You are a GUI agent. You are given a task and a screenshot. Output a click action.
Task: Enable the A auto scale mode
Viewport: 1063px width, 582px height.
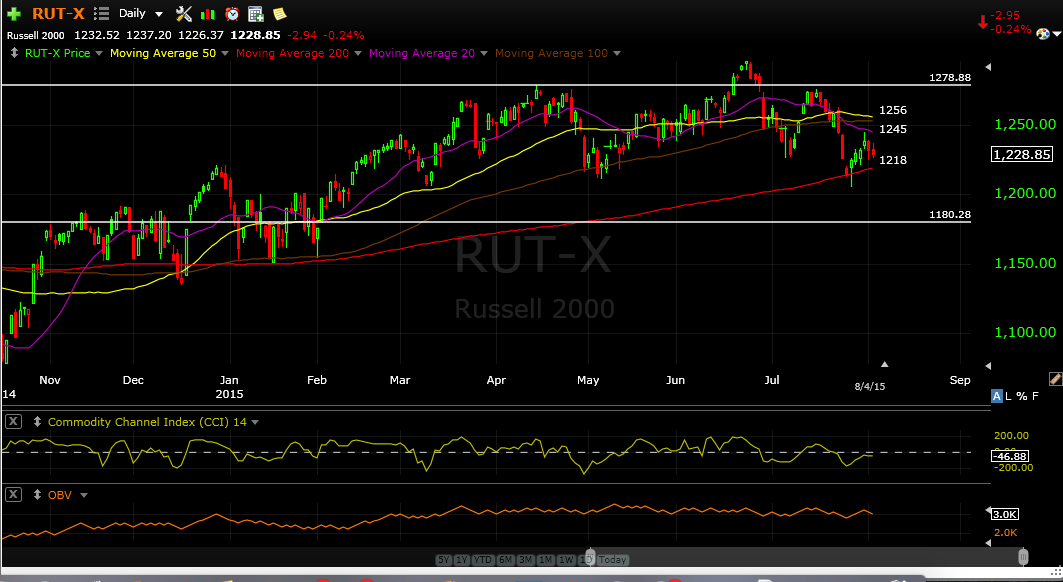pyautogui.click(x=997, y=396)
